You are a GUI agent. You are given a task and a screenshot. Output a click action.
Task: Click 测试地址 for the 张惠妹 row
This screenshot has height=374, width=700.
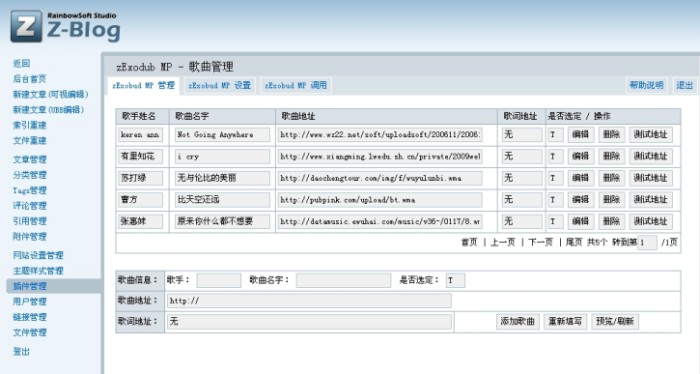click(651, 221)
